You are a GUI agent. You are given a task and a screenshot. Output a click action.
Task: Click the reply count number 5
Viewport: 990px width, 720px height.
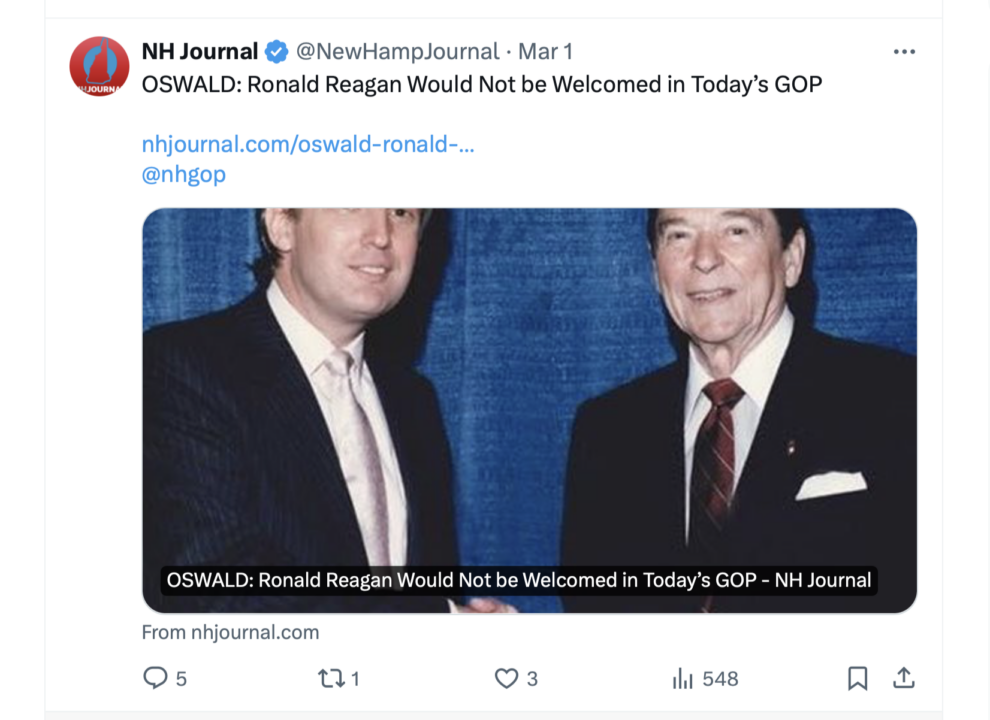tap(181, 679)
